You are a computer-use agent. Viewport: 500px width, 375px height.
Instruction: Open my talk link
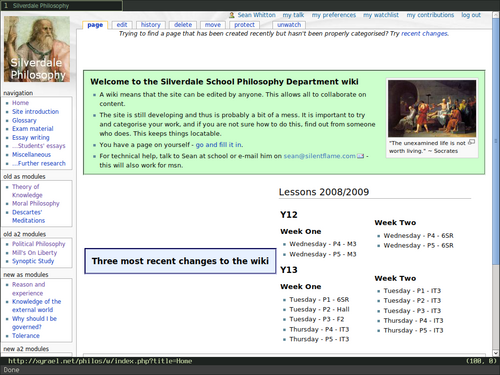[293, 15]
